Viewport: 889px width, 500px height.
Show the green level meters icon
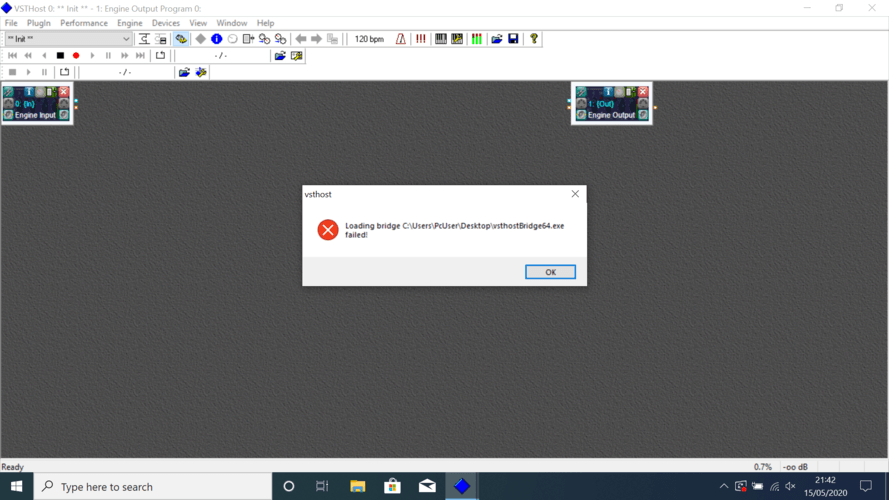(477, 39)
